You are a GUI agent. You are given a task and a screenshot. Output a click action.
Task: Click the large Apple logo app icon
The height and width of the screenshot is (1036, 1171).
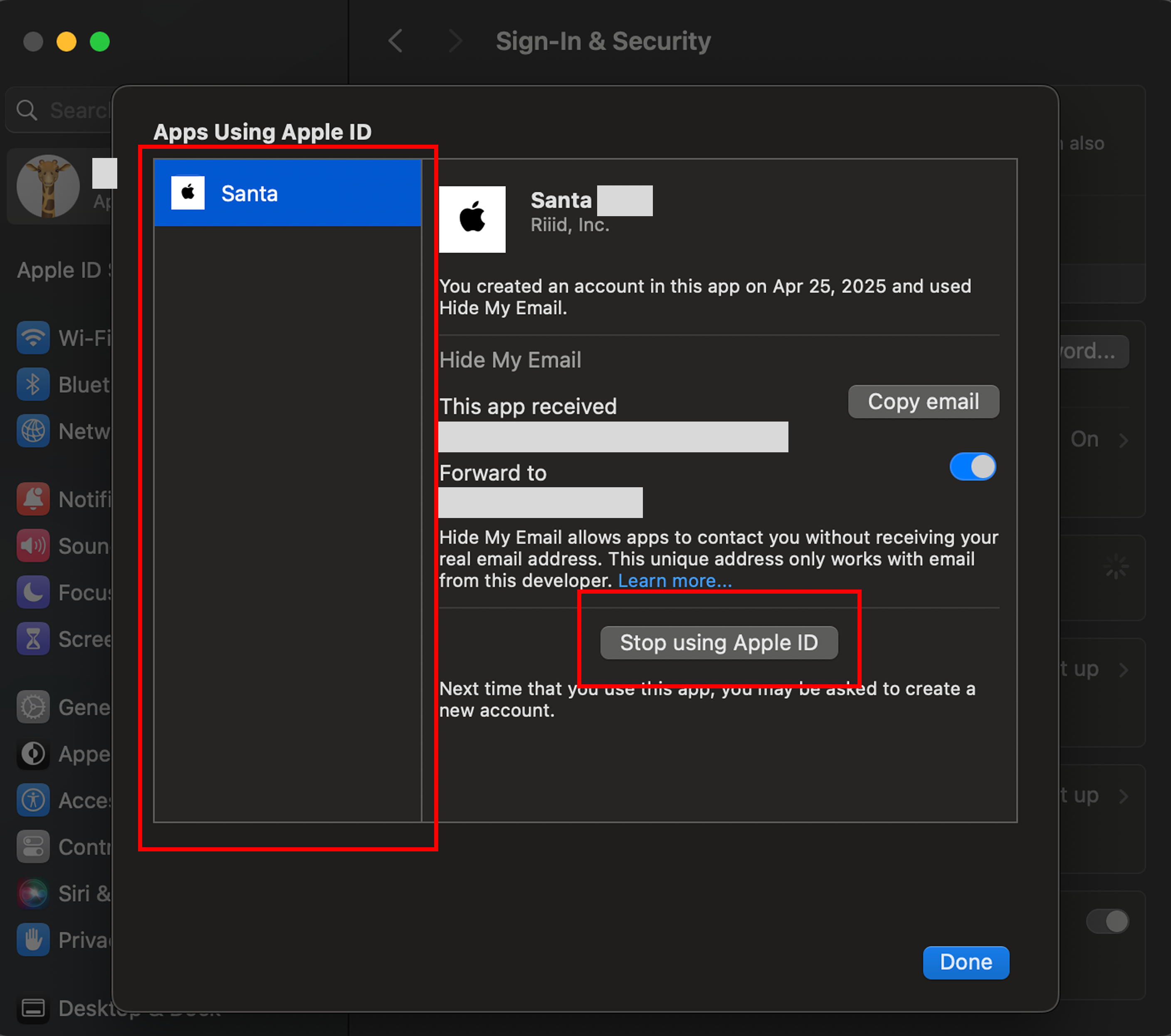pos(472,219)
